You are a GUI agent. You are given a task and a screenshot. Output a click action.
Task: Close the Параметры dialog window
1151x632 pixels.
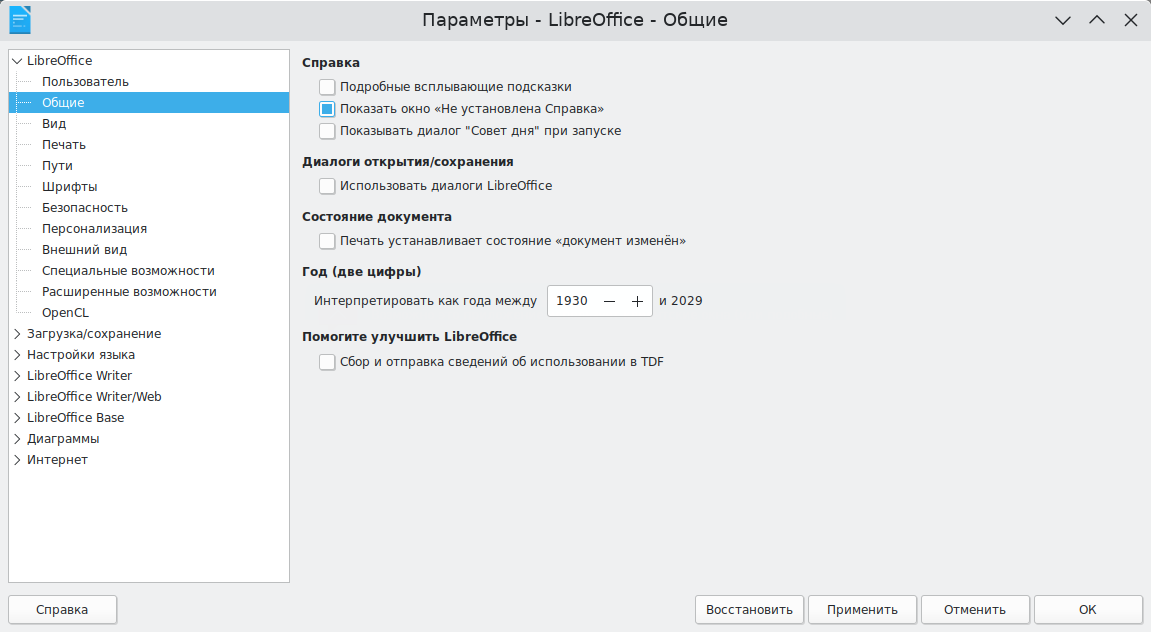tap(1131, 21)
